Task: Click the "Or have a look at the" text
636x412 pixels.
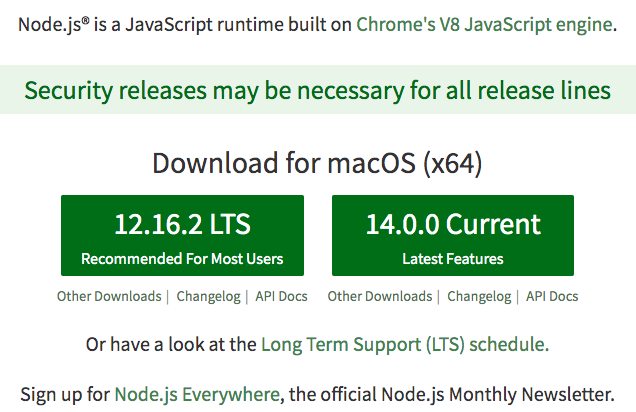Action: 171,345
